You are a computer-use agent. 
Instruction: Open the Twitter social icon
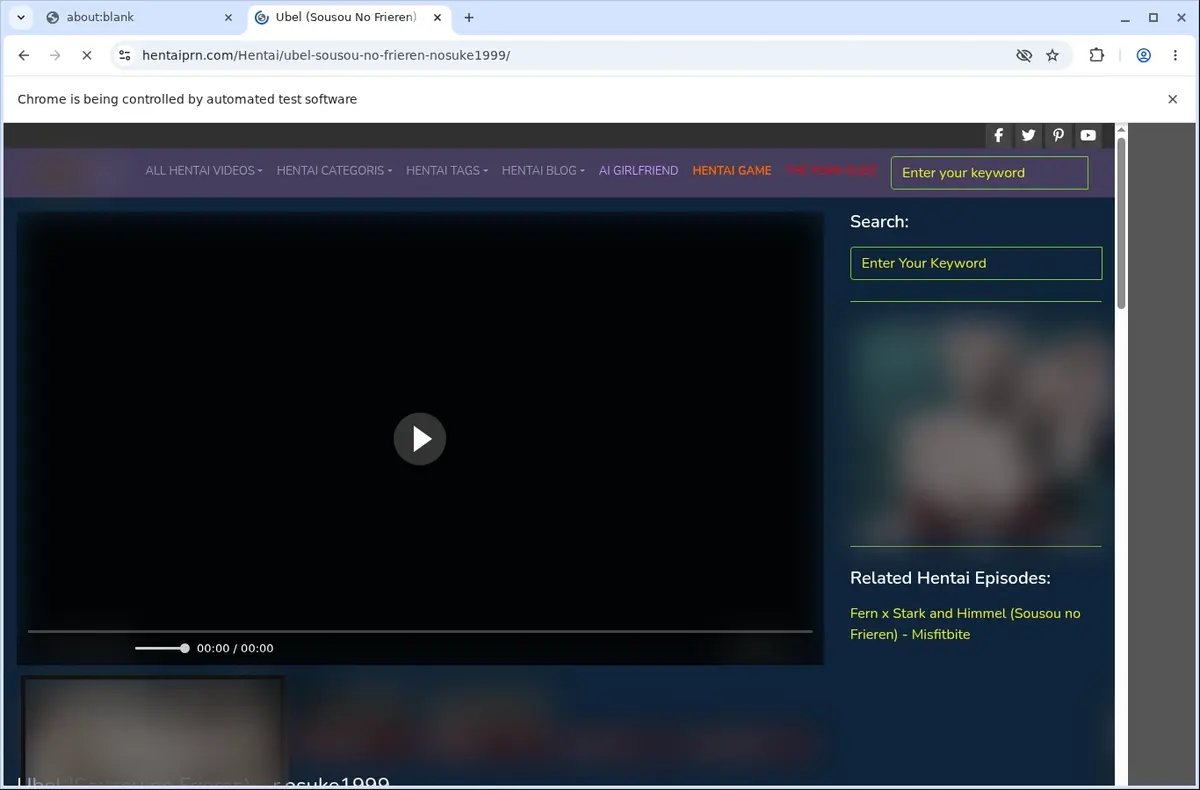coord(1028,135)
